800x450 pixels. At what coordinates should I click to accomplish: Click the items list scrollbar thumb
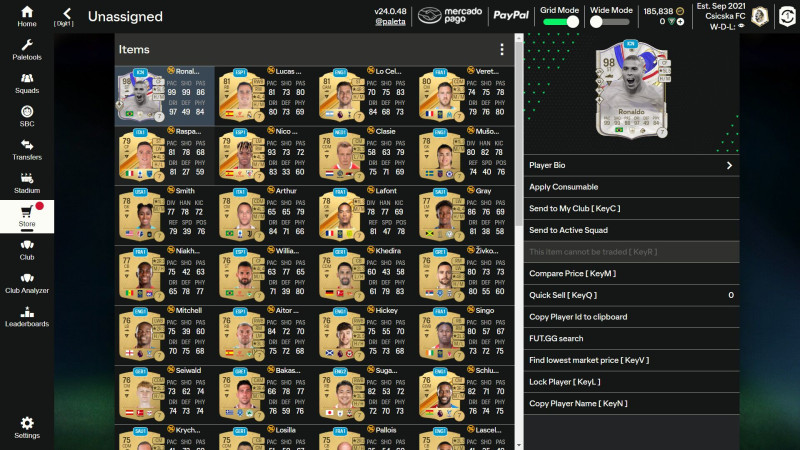point(519,134)
